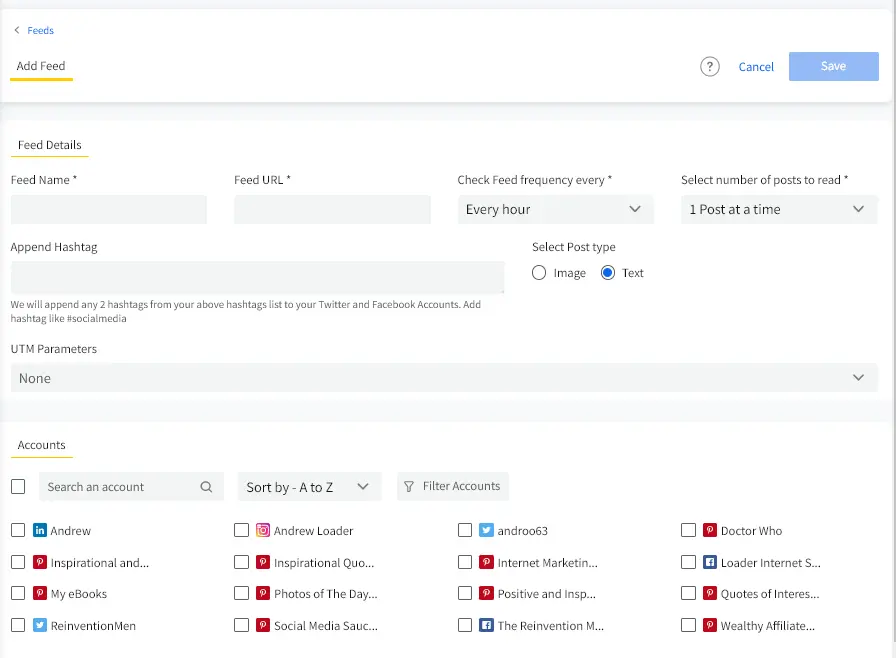This screenshot has height=658, width=896.
Task: Click the Cancel link
Action: click(756, 67)
